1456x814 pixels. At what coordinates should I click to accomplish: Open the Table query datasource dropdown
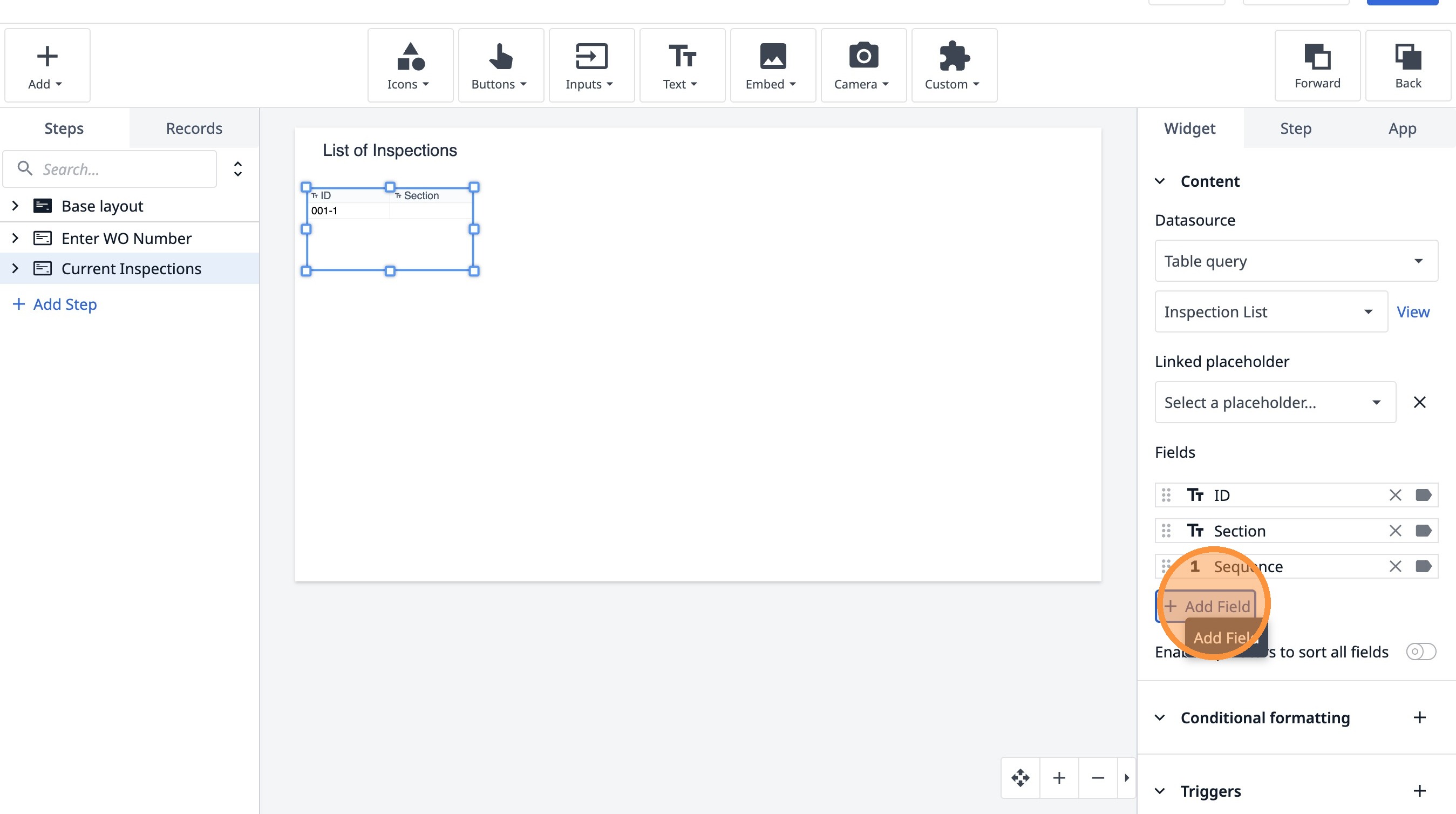[x=1296, y=261]
